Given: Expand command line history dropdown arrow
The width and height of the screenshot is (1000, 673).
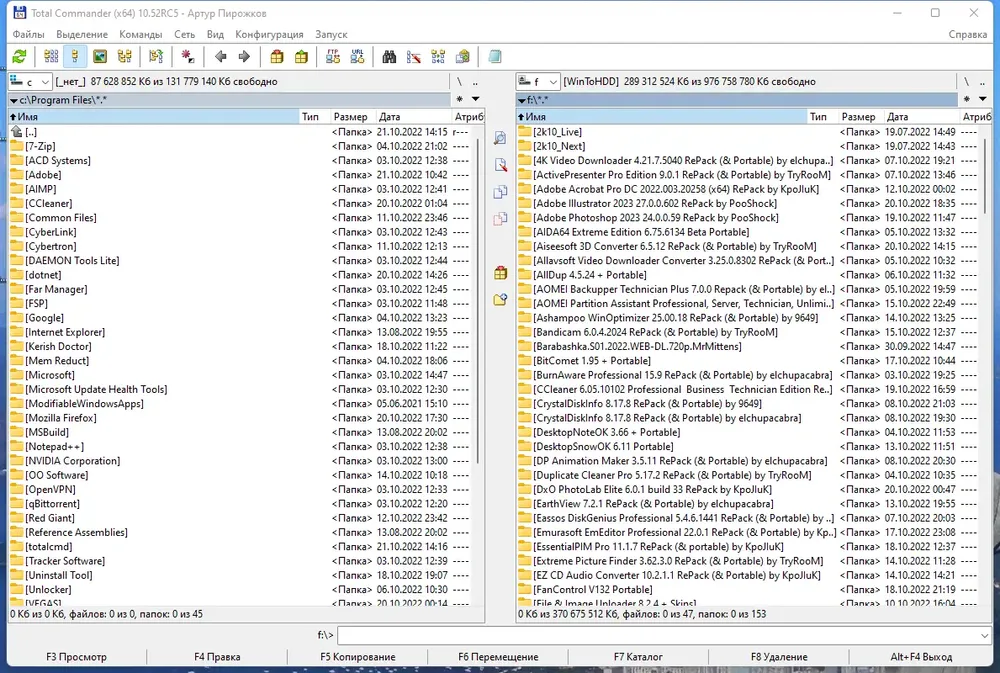Looking at the screenshot, I should (x=984, y=635).
